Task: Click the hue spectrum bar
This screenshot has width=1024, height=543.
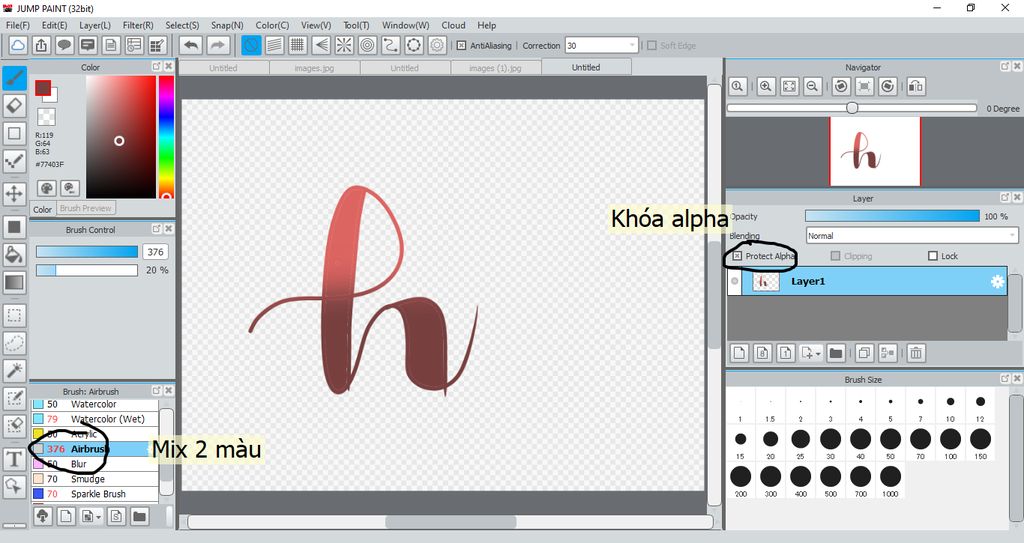Action: [167, 137]
